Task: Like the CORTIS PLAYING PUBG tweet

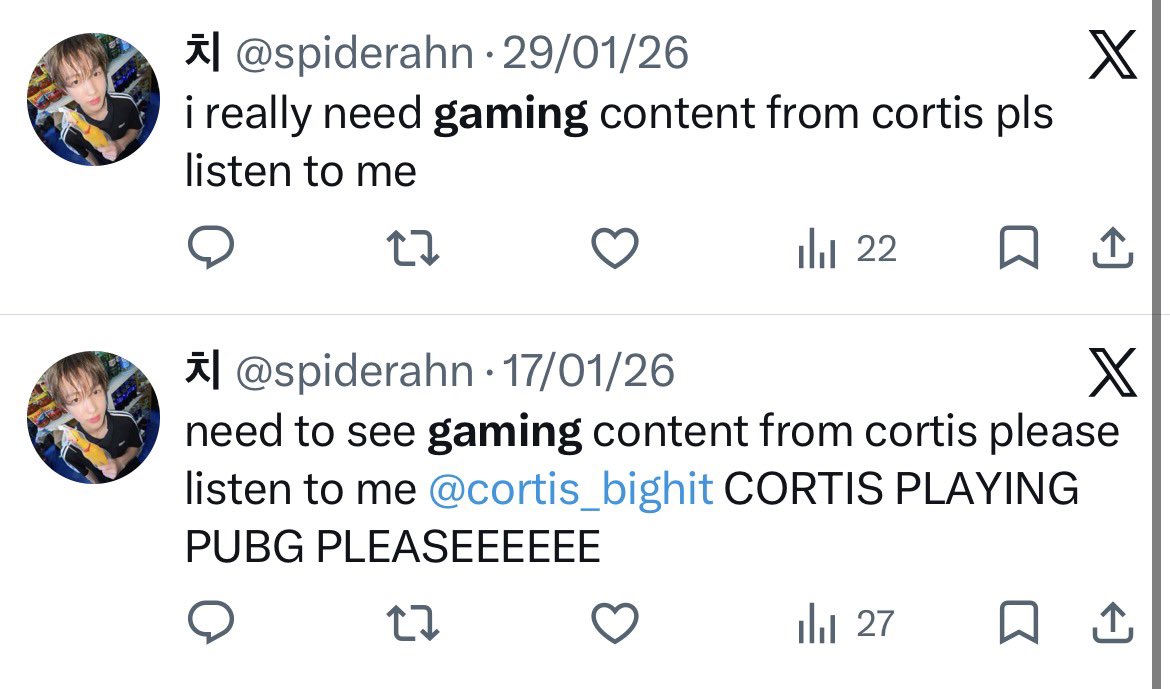Action: [x=615, y=623]
